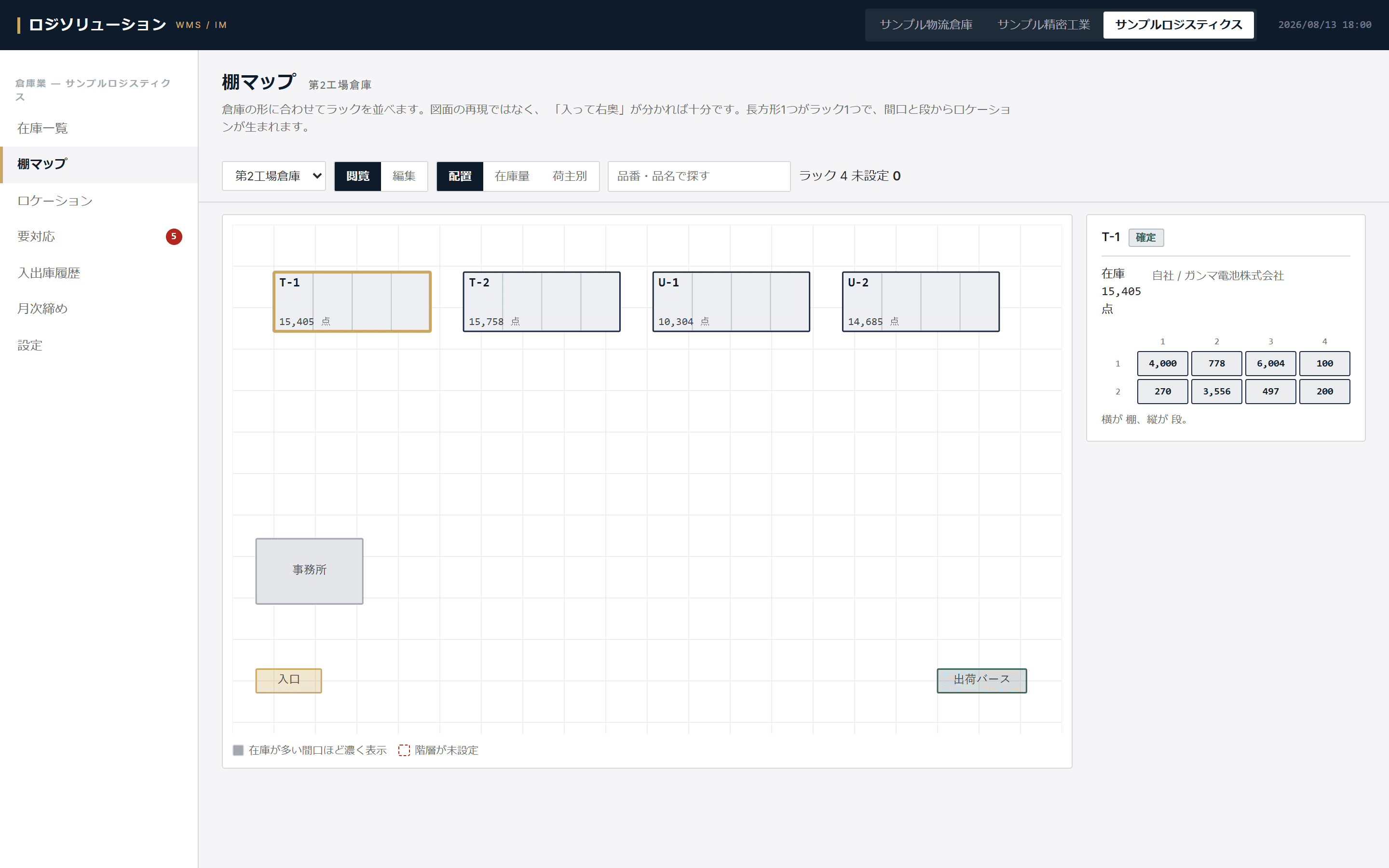Click the 事務所 block on the map
The image size is (1389, 868).
coord(309,570)
